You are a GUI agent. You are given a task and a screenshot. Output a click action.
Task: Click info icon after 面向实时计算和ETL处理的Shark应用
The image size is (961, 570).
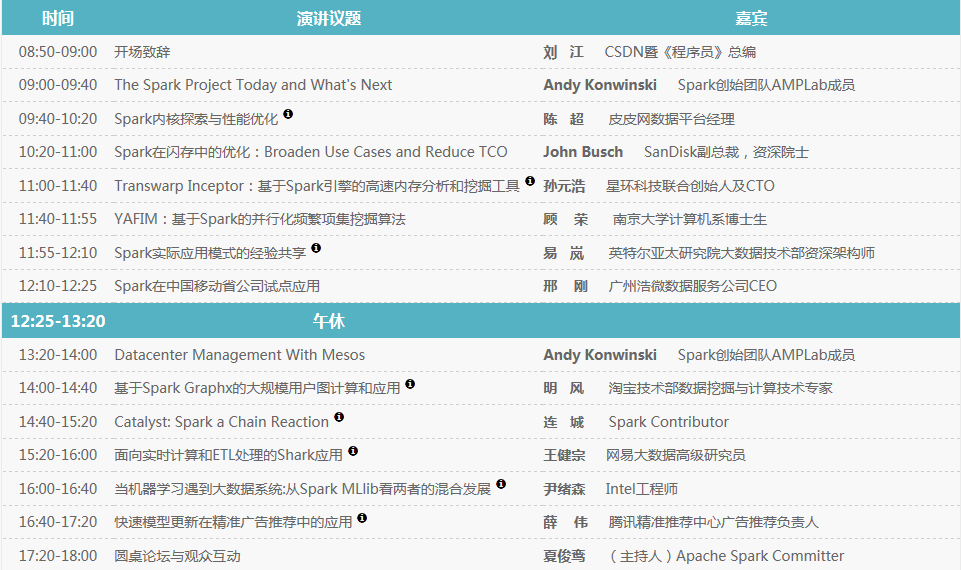(x=353, y=451)
